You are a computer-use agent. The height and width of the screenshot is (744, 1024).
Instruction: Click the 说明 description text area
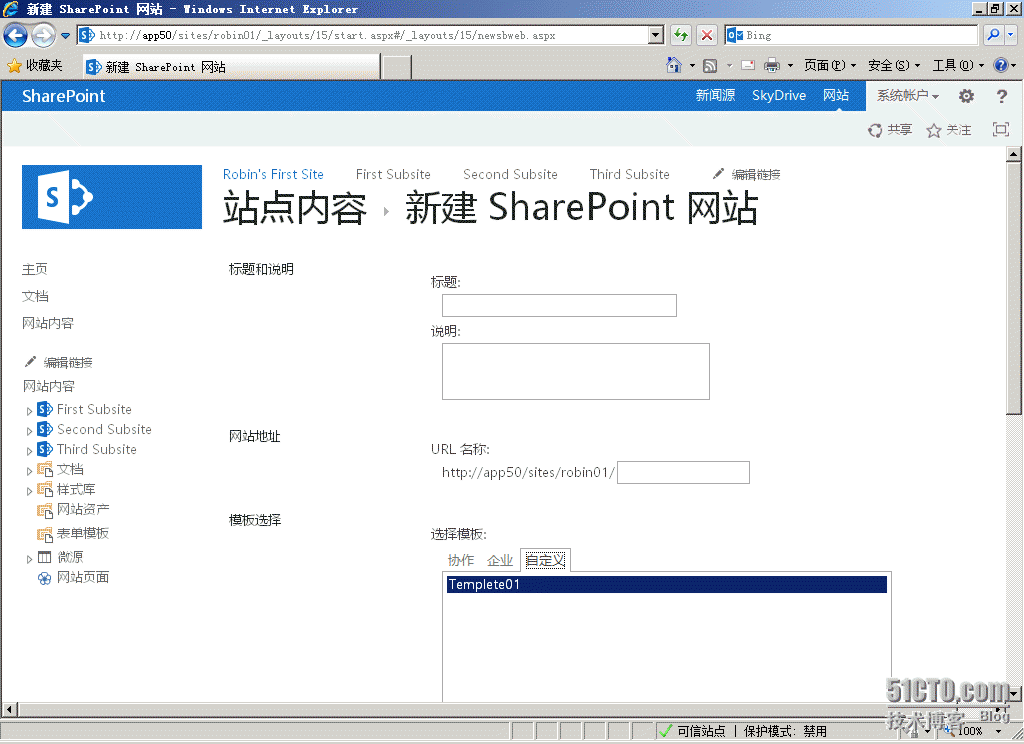click(x=575, y=372)
